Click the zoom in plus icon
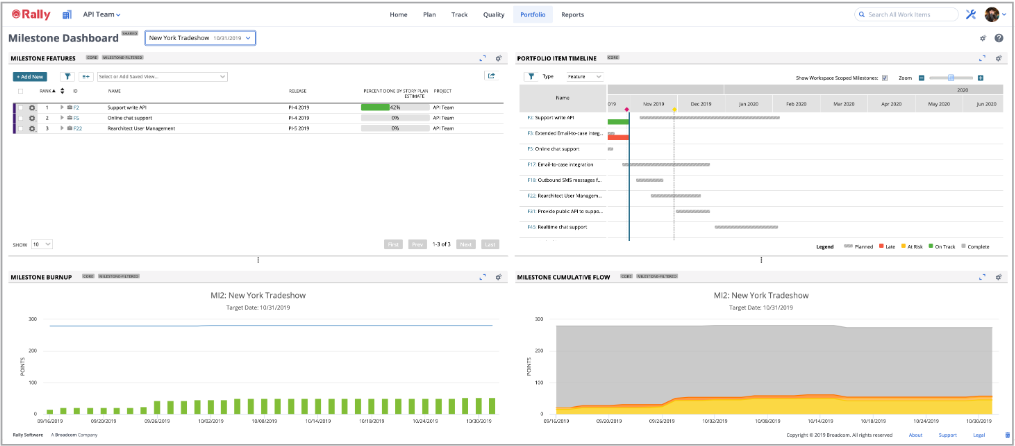 point(980,77)
